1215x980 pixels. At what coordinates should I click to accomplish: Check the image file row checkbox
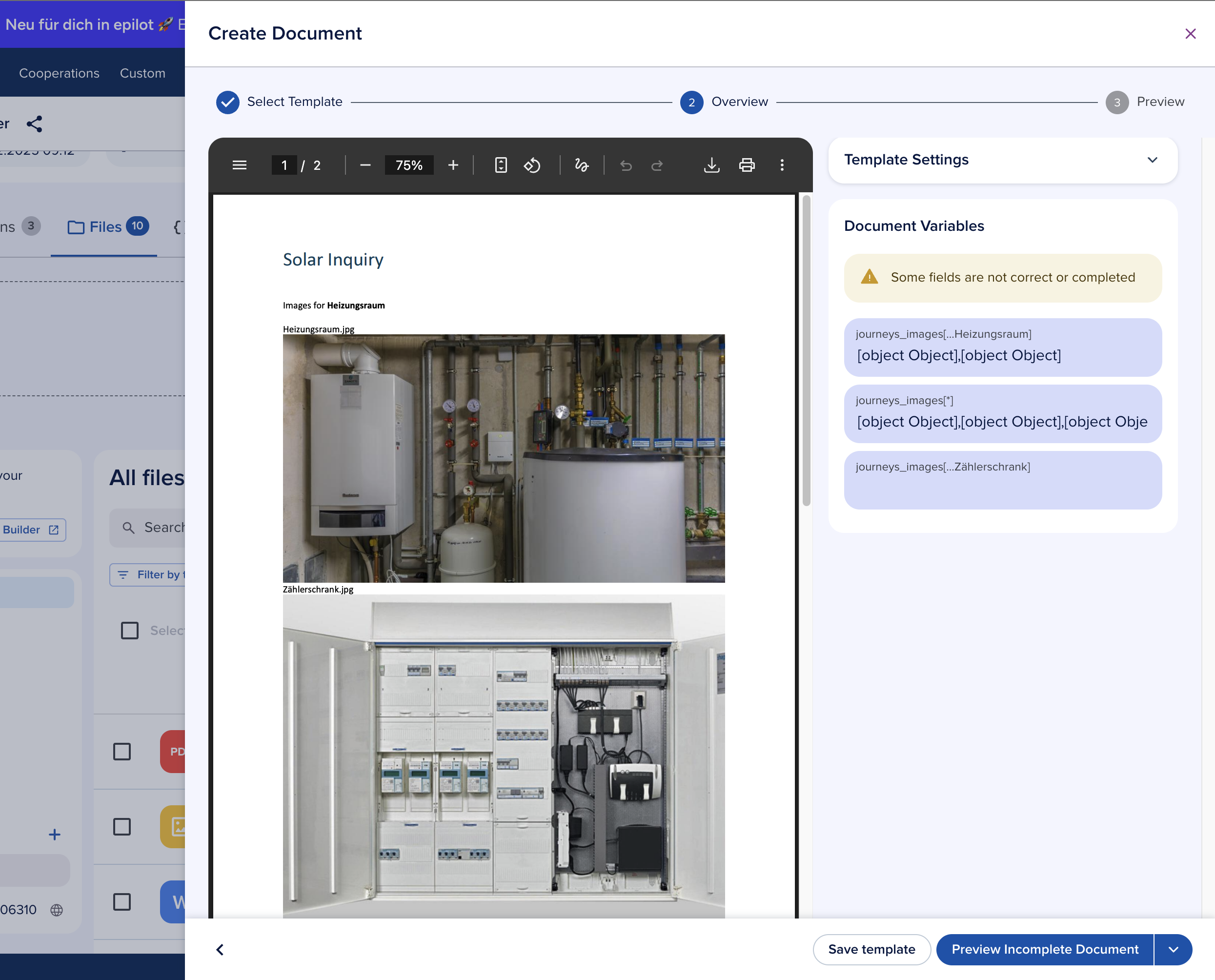[x=122, y=826]
